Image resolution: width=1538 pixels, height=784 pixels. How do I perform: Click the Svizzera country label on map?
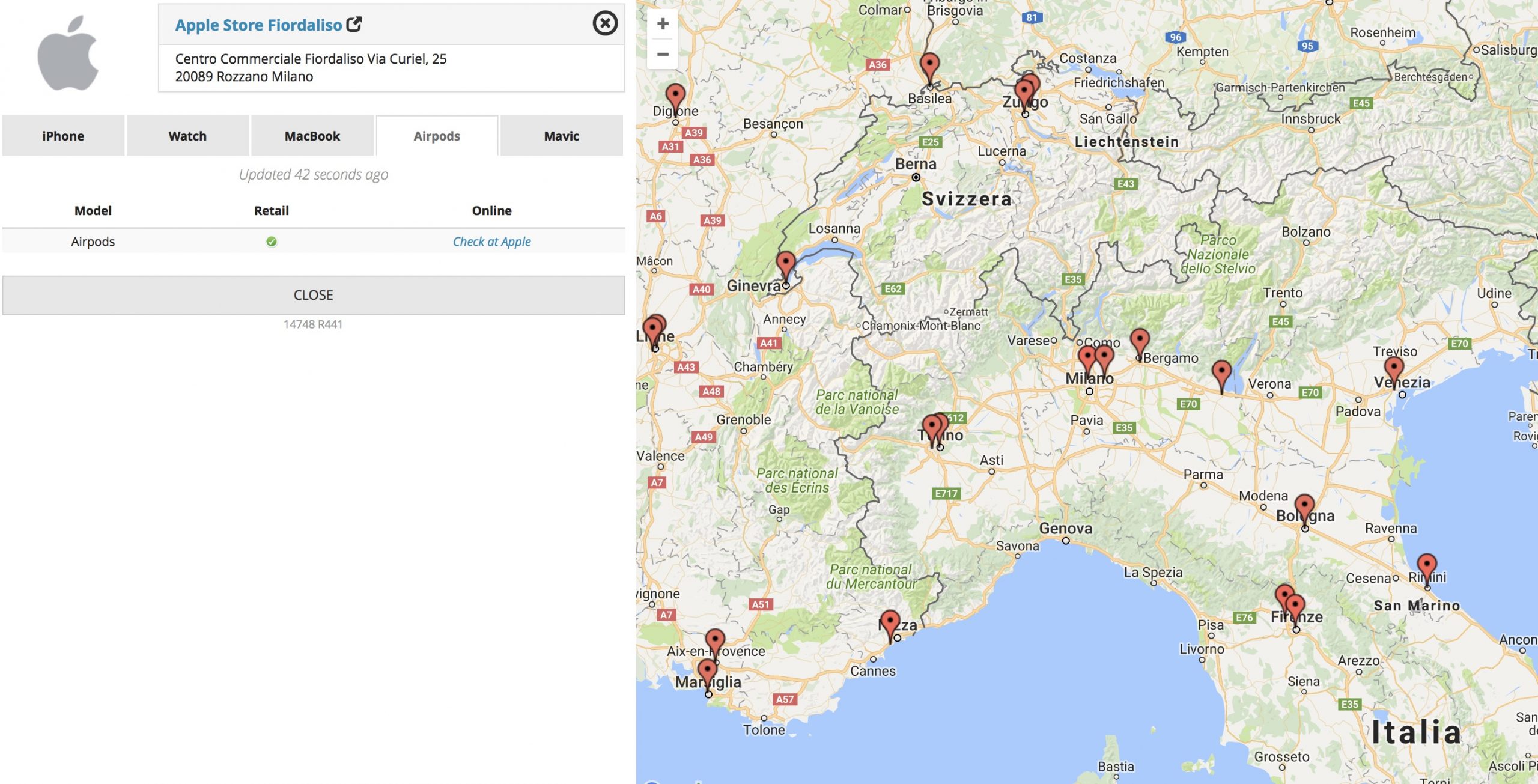pos(967,199)
